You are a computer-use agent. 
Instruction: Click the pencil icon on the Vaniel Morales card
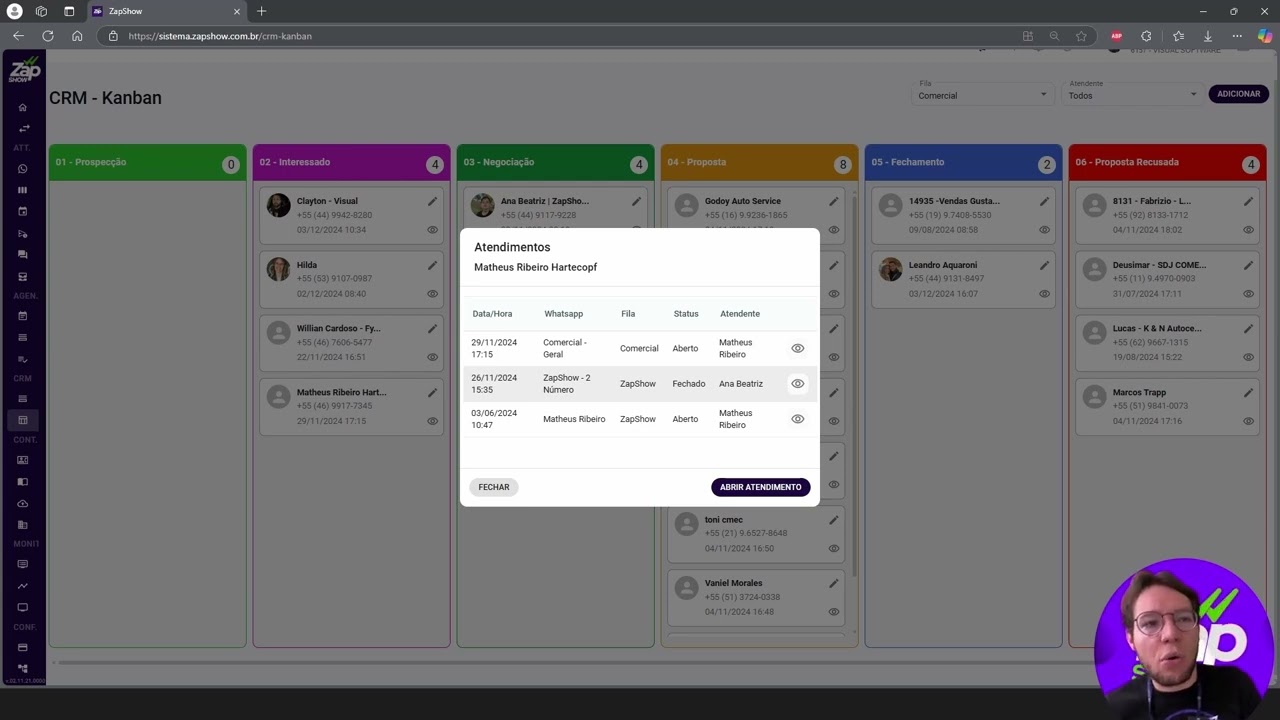tap(833, 583)
